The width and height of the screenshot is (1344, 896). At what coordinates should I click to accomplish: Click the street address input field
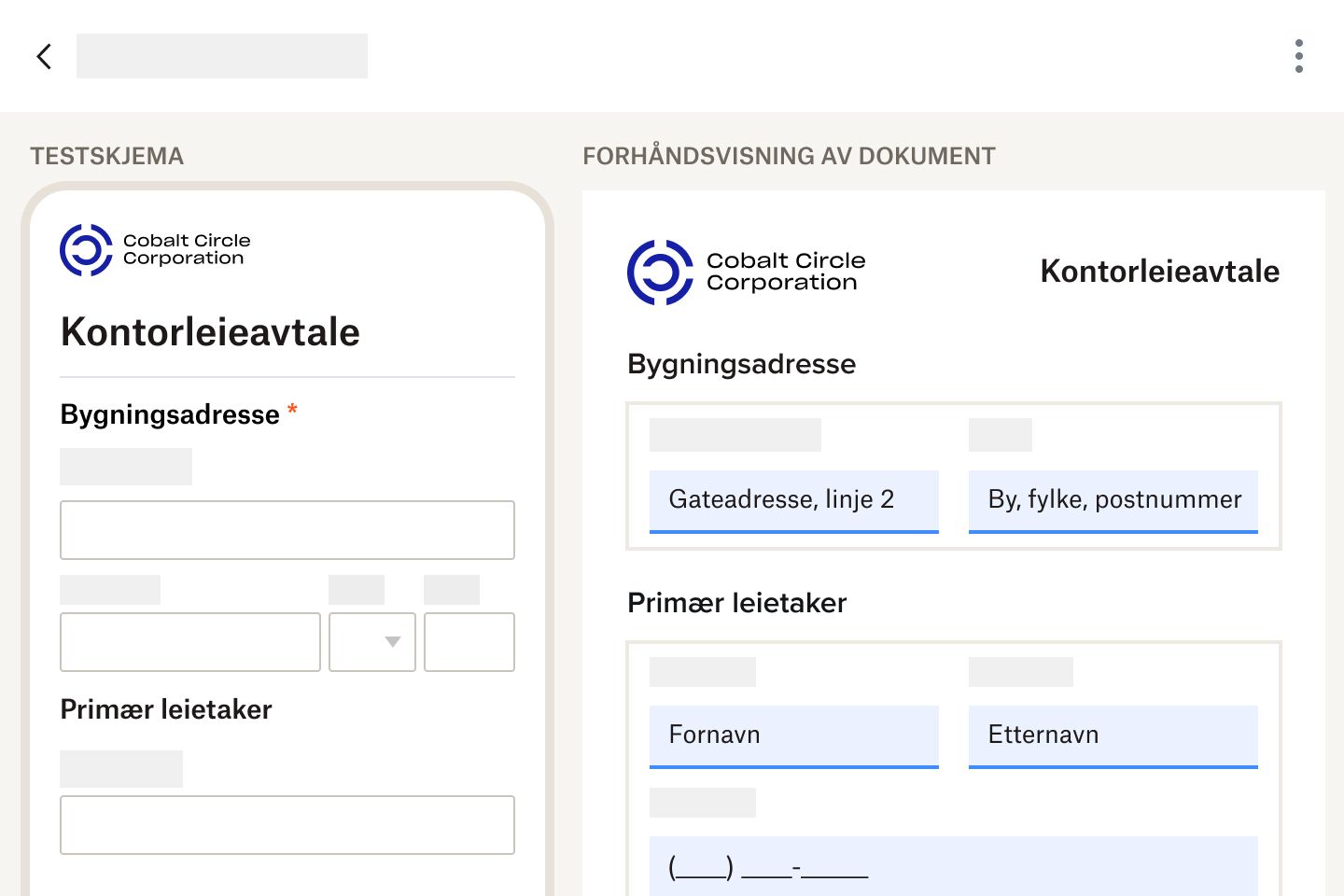[x=287, y=530]
